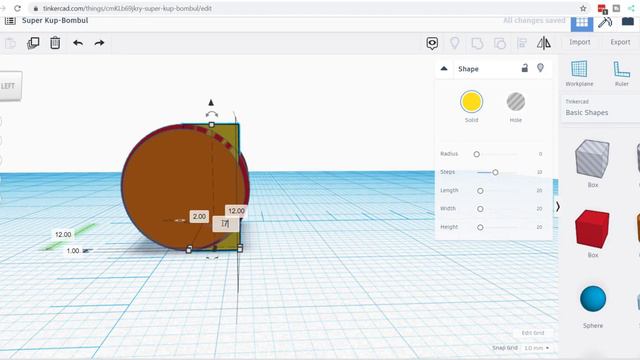This screenshot has width=640, height=360.
Task: Adjust the Height slider handle
Action: point(480,227)
